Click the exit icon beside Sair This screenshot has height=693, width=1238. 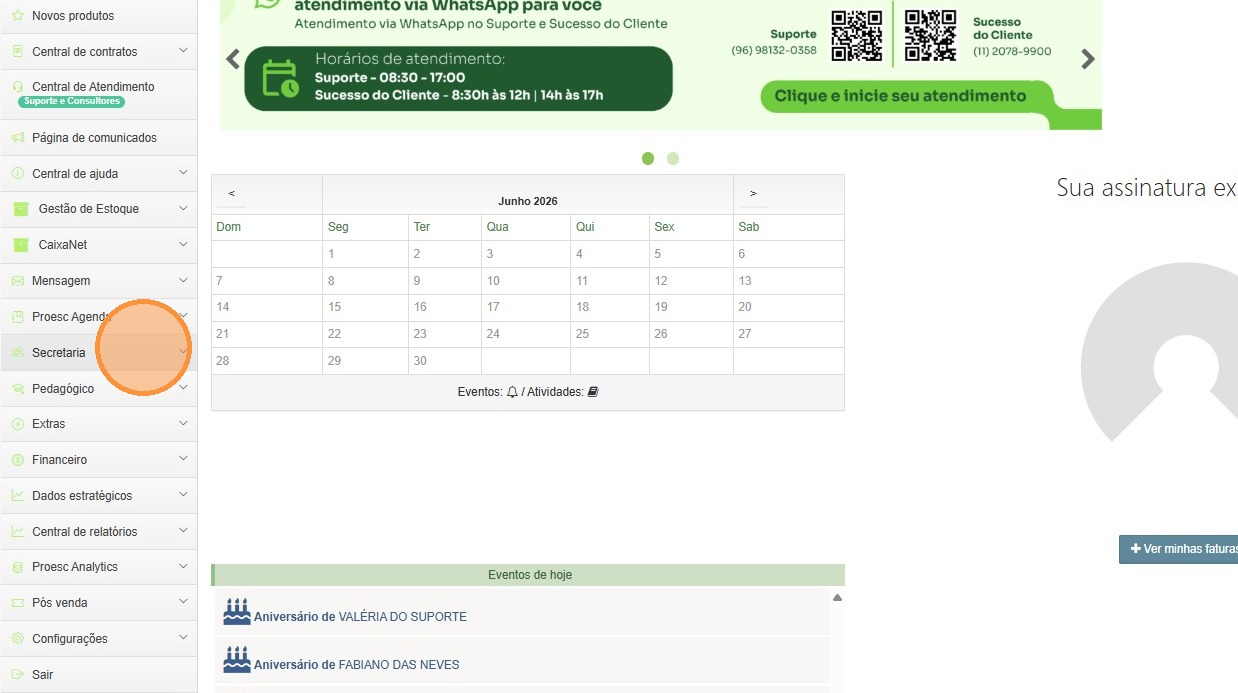[x=18, y=675]
